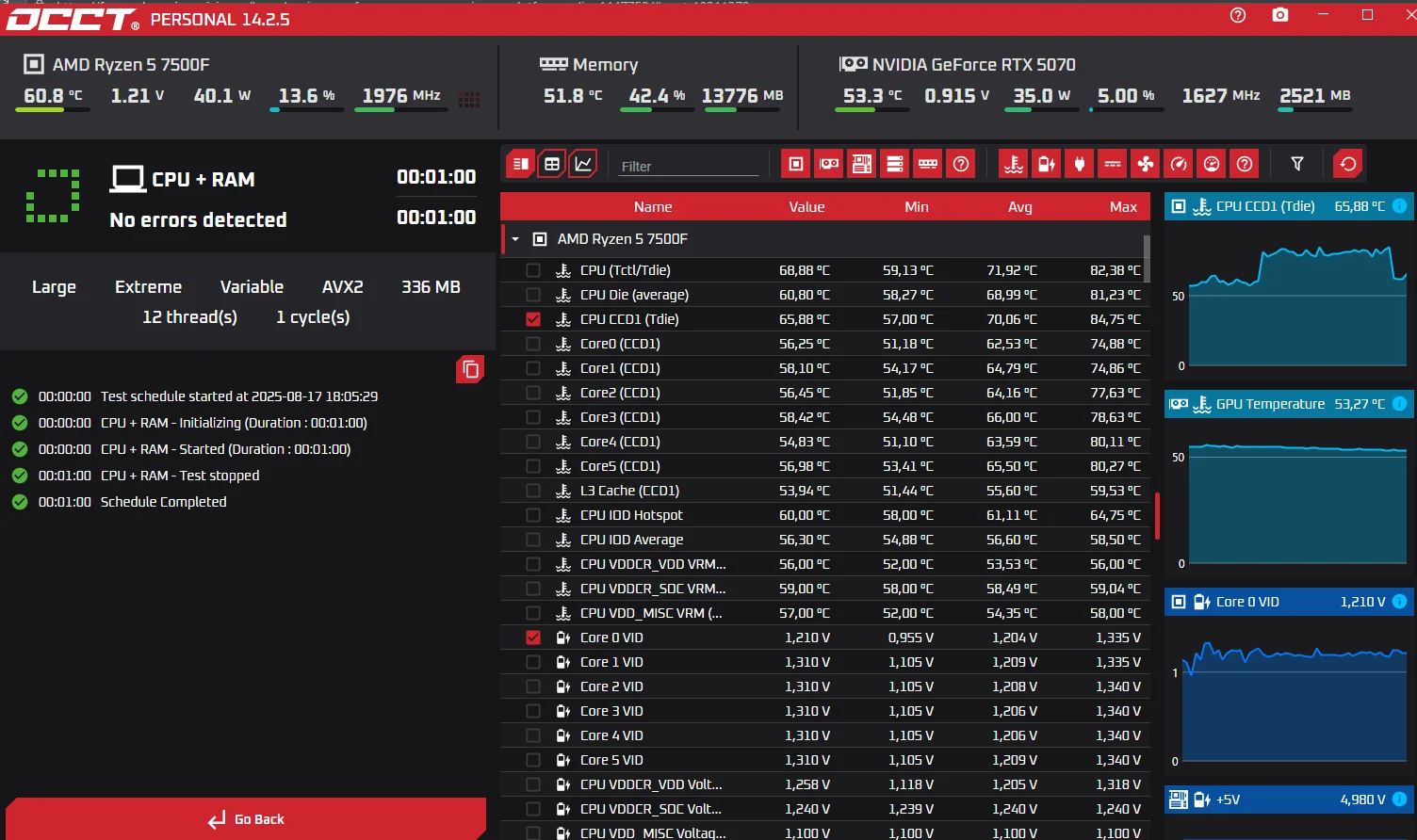
Task: Switch to the side panel layout view
Action: (x=520, y=164)
